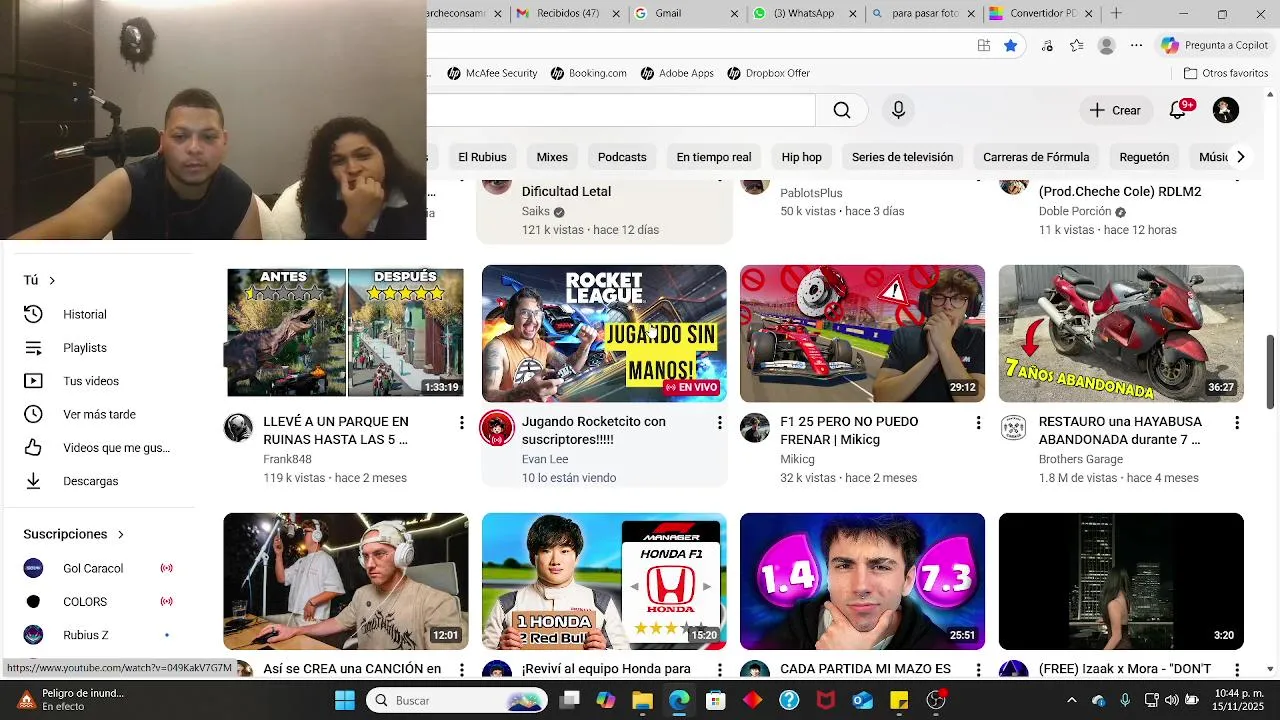Open the Honda F1 Manager thumbnail
Screen dimensions: 1280x720
tap(604, 581)
